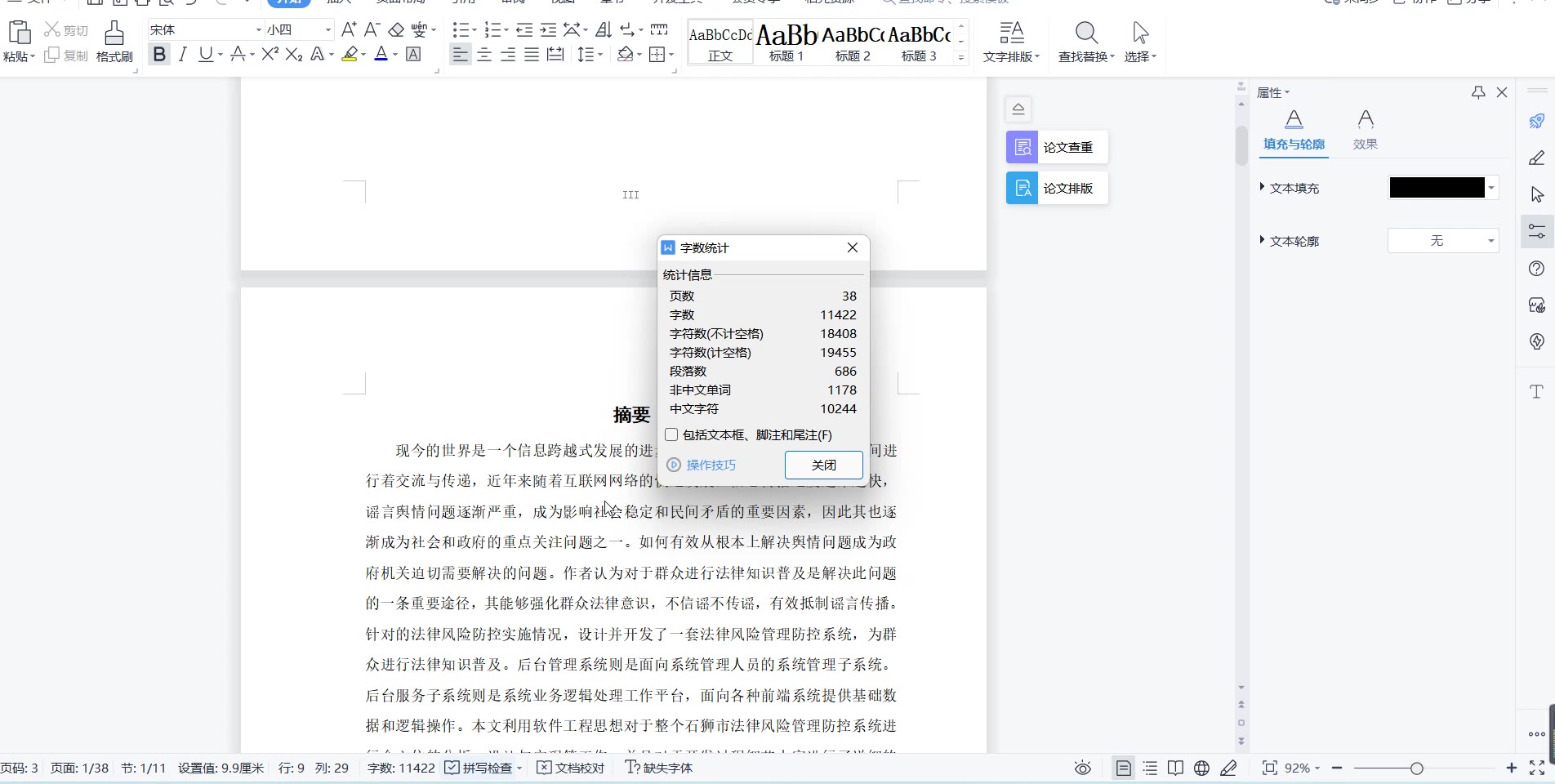Click the font color A icon
This screenshot has height=784, width=1555.
coord(381,55)
